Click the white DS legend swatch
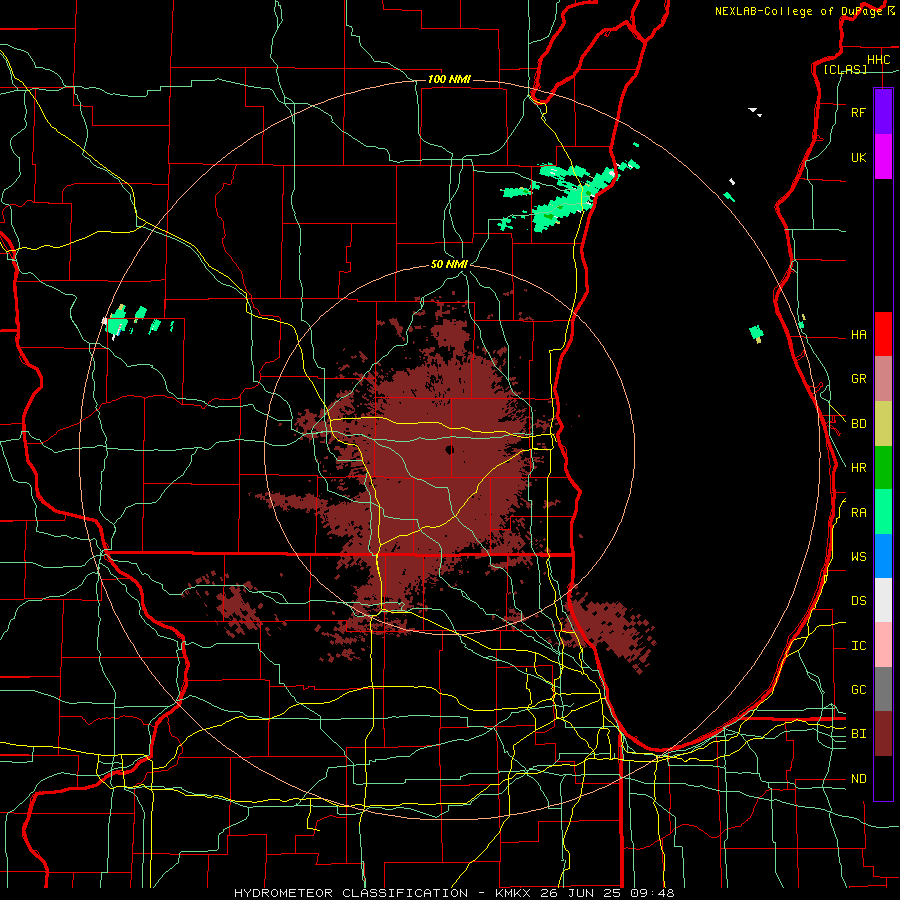The height and width of the screenshot is (900, 900). 883,600
